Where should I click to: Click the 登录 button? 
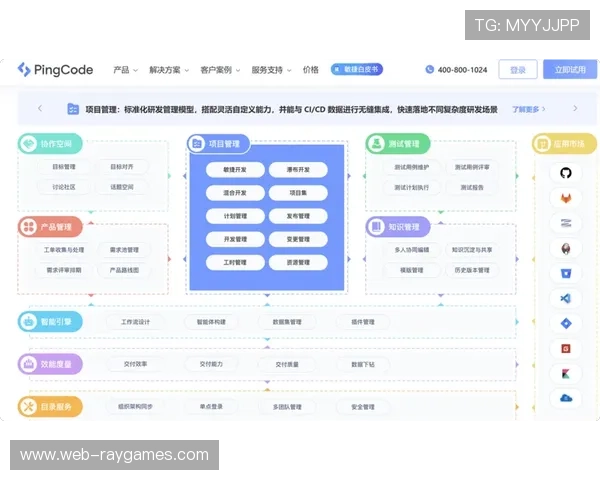518,70
